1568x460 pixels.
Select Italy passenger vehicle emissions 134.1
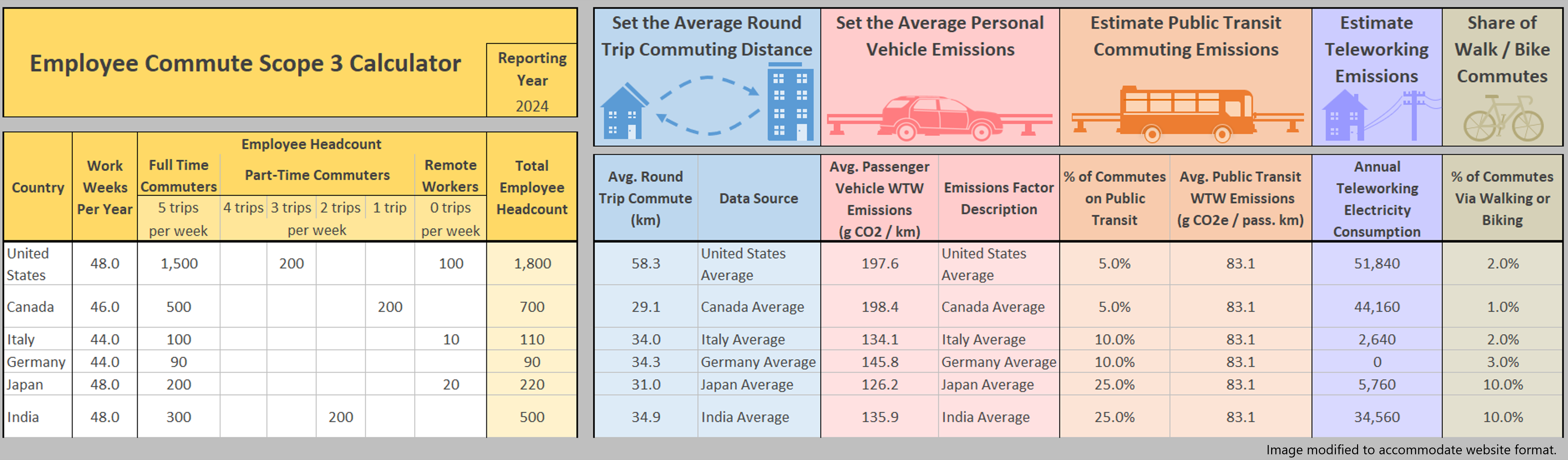[x=879, y=340]
